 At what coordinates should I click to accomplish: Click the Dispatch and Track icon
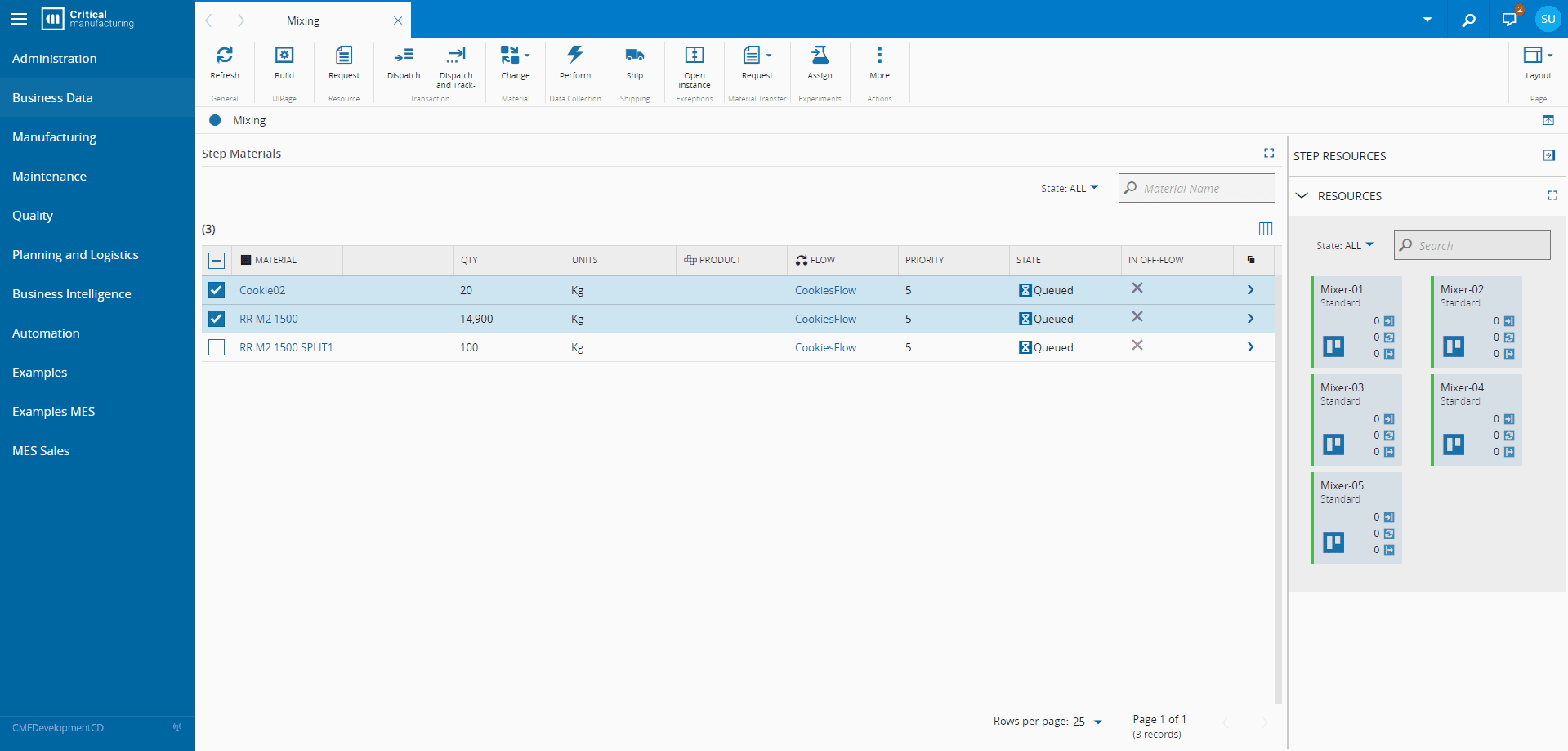(x=455, y=56)
